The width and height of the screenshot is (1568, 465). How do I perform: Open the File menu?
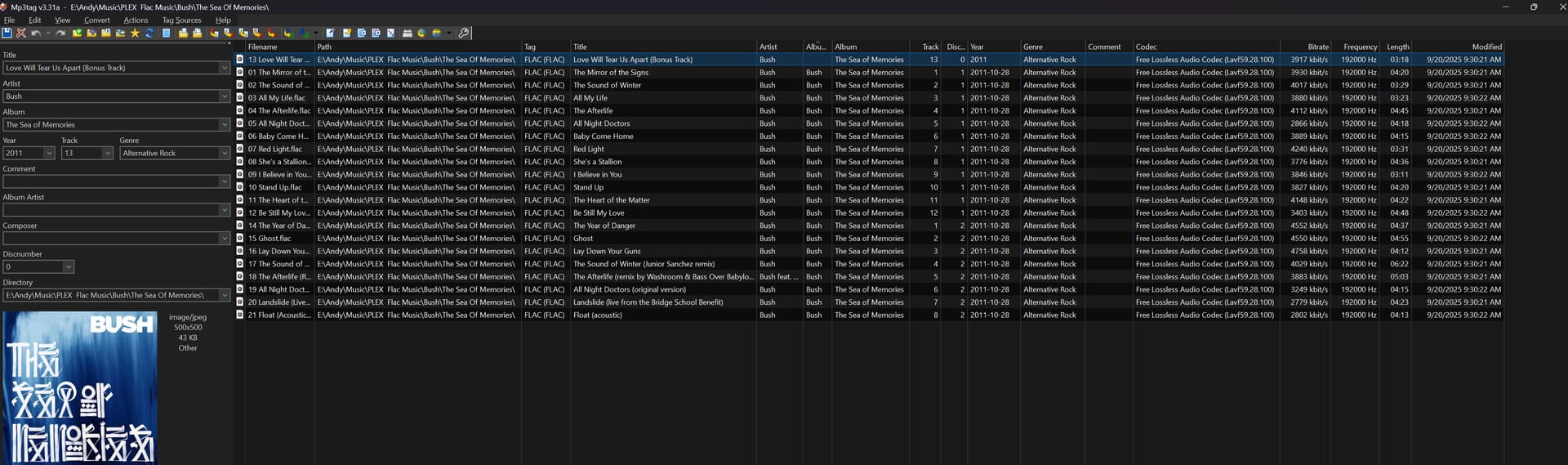[10, 20]
